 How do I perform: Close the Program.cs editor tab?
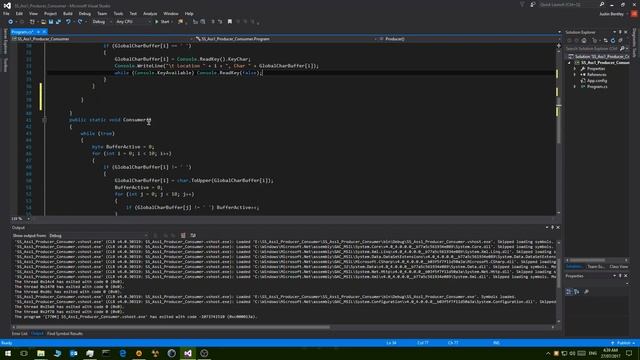coord(44,32)
